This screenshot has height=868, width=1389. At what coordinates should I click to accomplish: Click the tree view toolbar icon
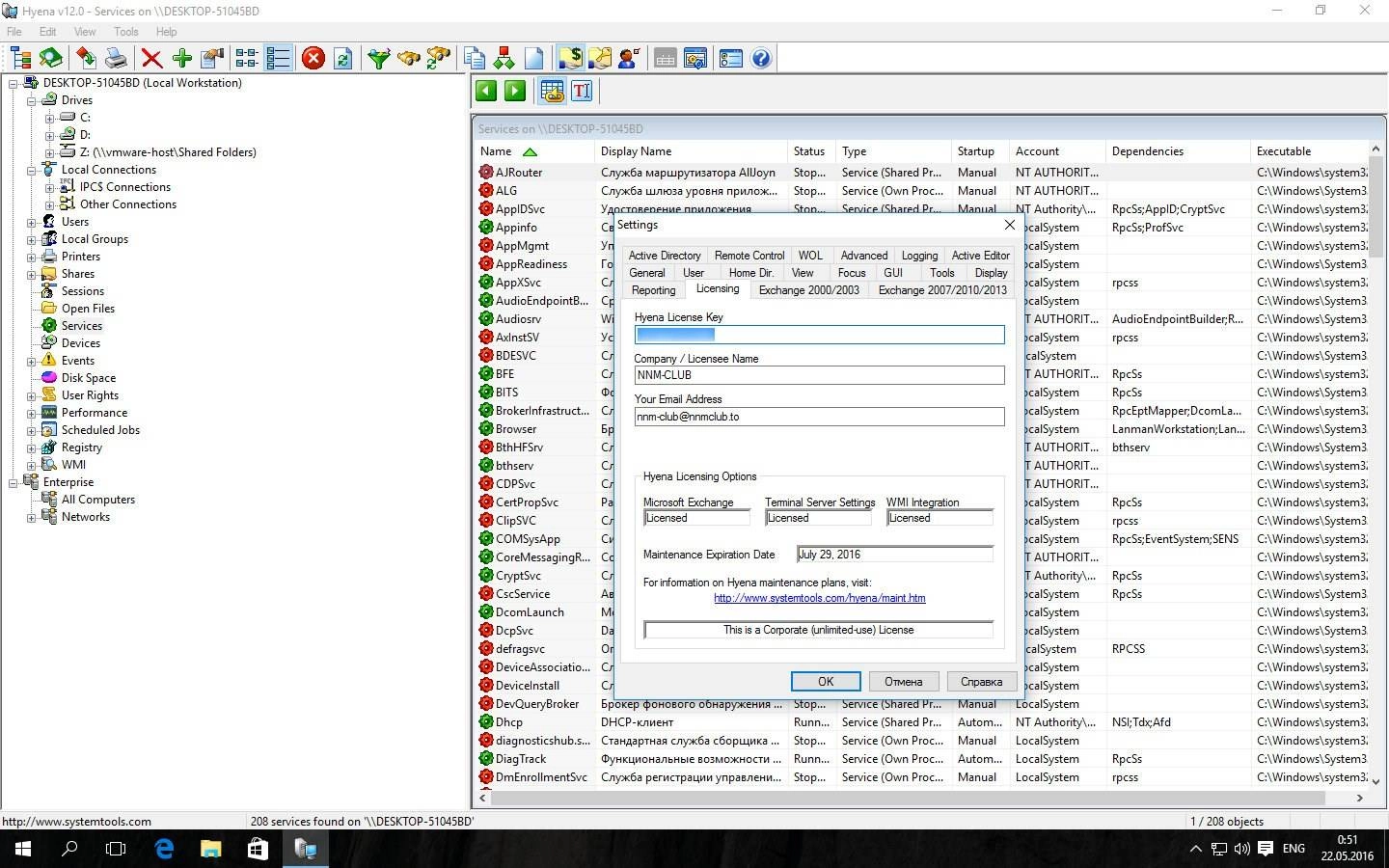coord(21,59)
